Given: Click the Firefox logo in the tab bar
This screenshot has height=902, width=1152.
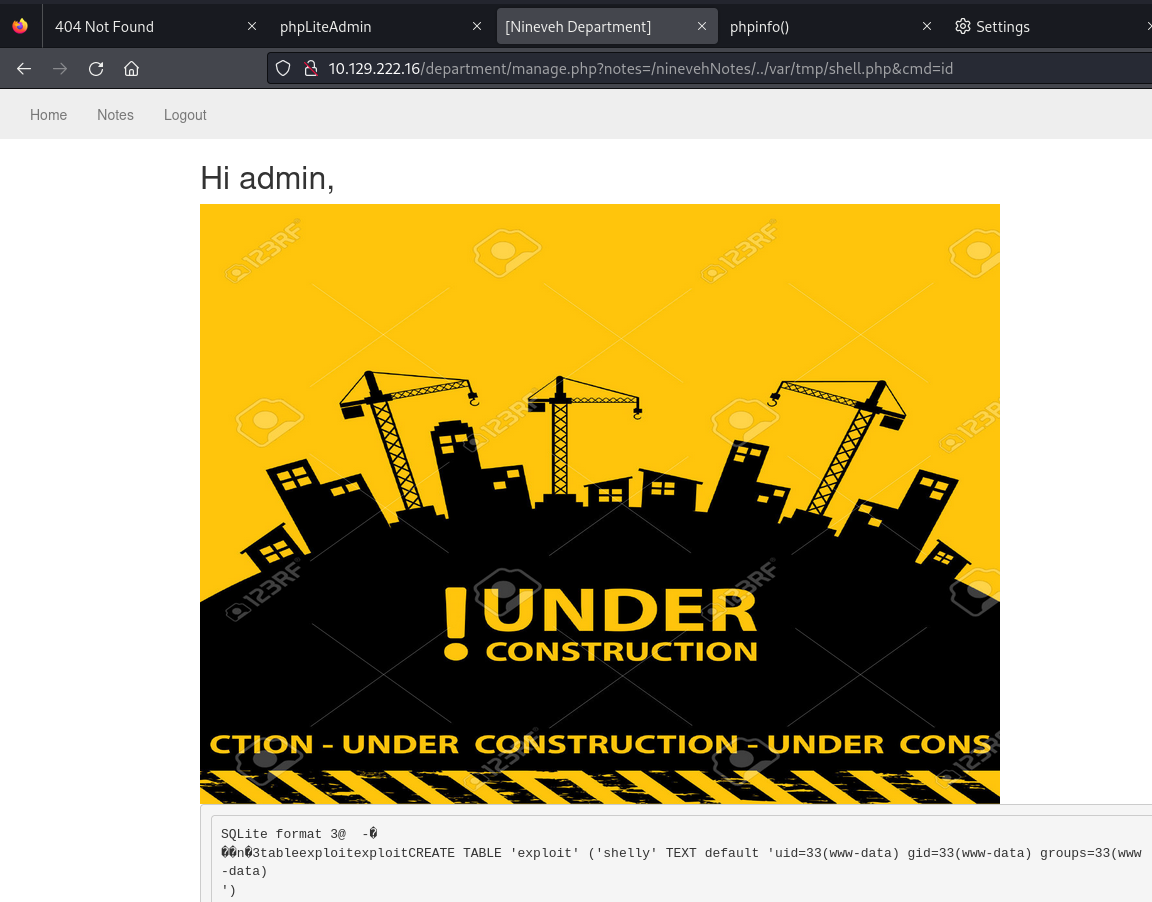Looking at the screenshot, I should tap(20, 26).
